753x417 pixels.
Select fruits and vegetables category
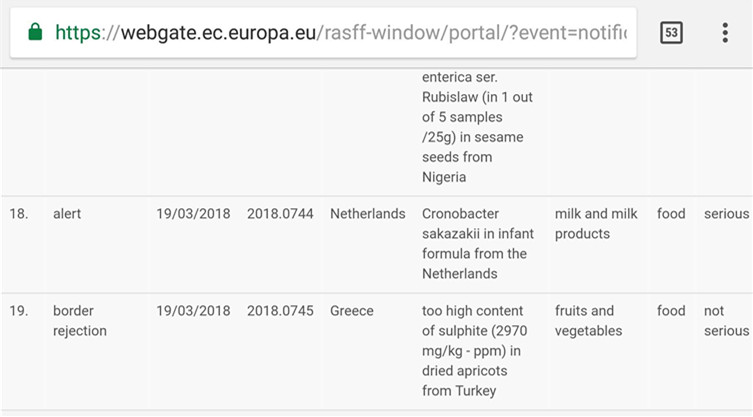[588, 321]
